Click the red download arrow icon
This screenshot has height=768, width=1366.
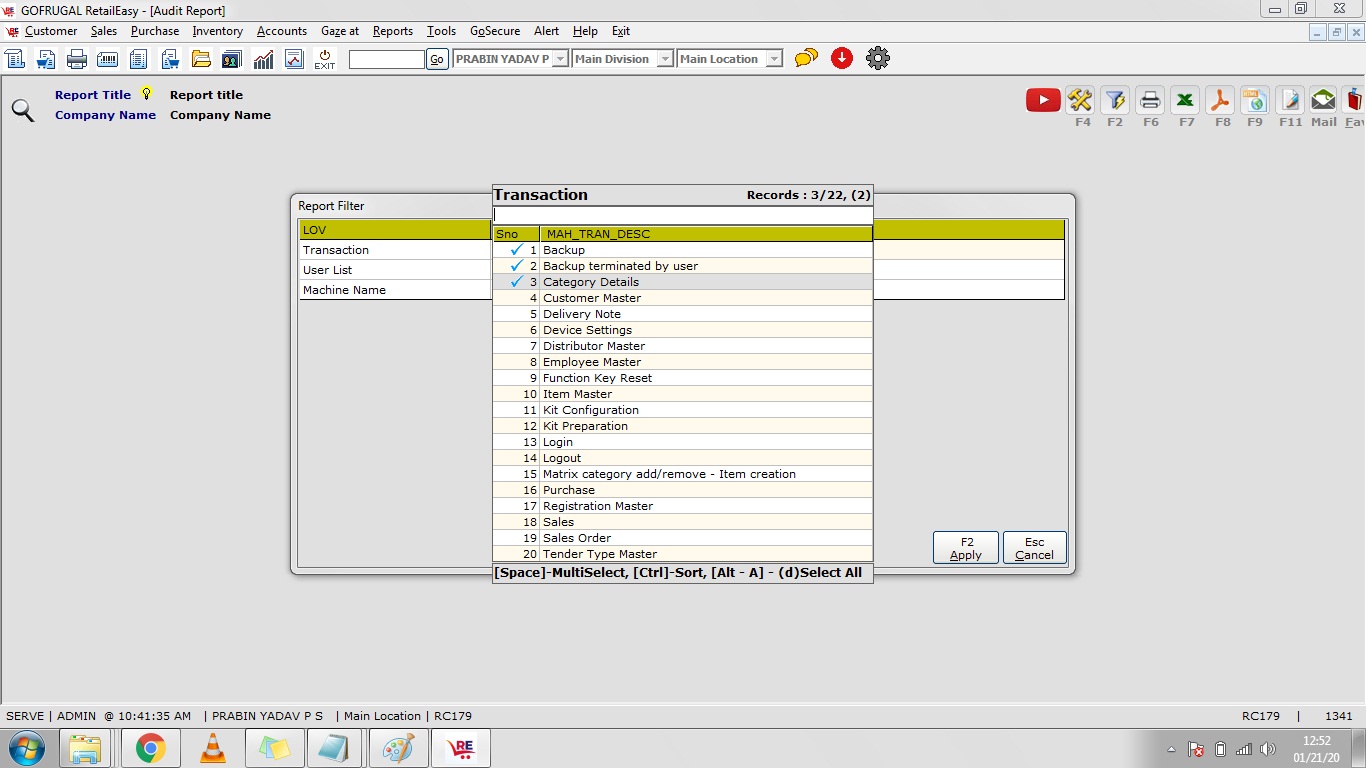pyautogui.click(x=842, y=59)
